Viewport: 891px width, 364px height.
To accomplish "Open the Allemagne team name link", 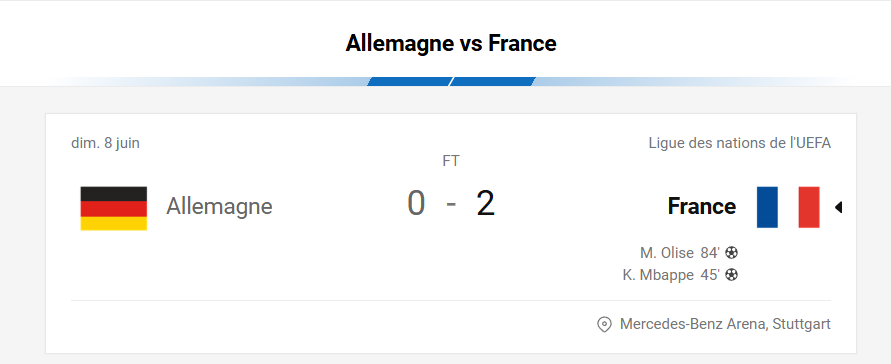I will [219, 206].
